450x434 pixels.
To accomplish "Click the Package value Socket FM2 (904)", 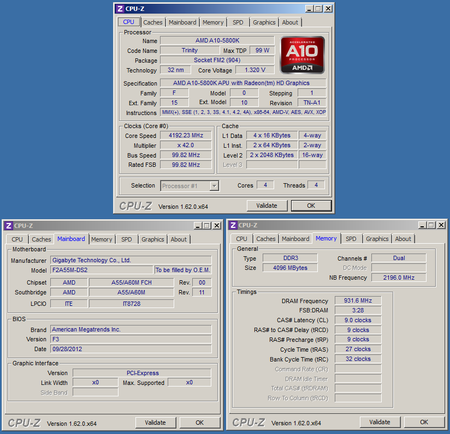I will pyautogui.click(x=217, y=60).
